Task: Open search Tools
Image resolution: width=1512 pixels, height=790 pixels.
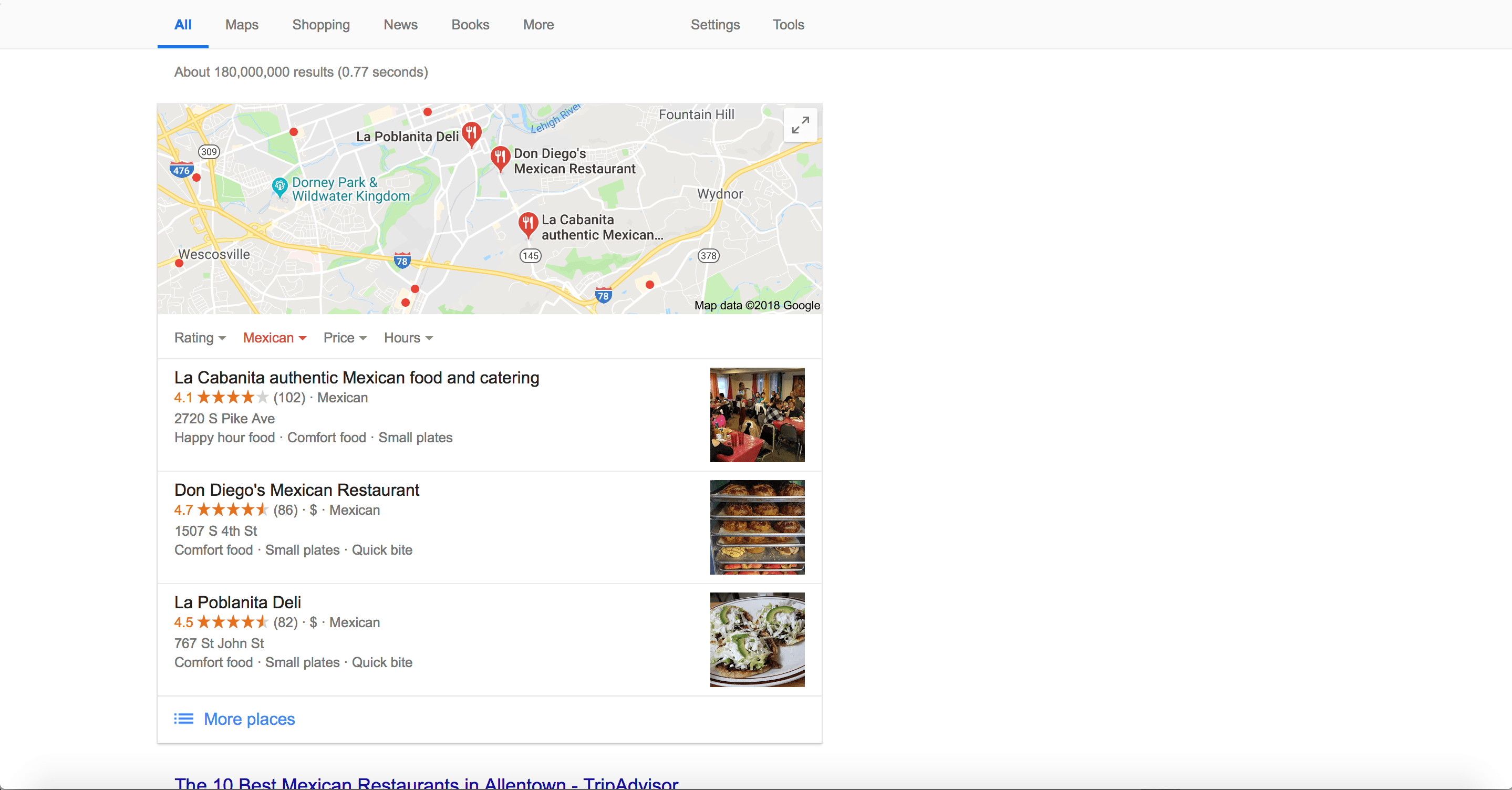Action: pyautogui.click(x=788, y=25)
